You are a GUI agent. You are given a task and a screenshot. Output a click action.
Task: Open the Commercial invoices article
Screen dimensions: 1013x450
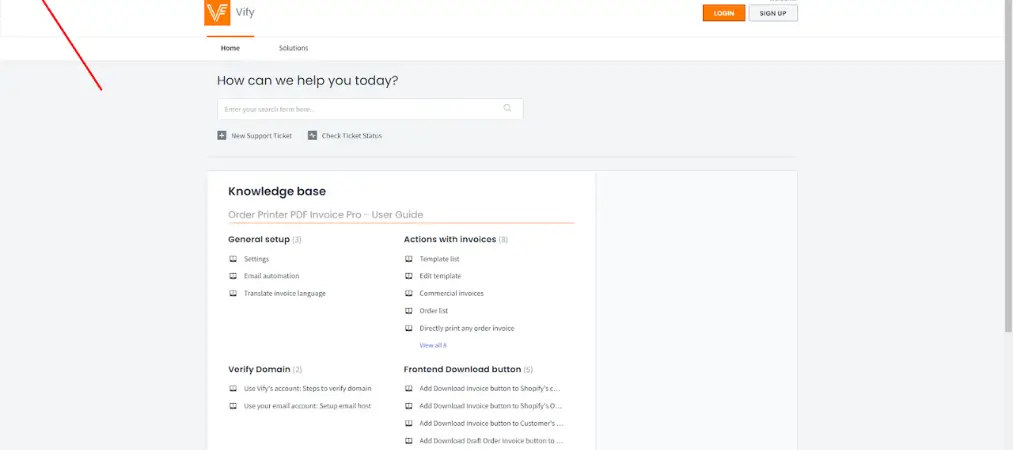tap(452, 293)
